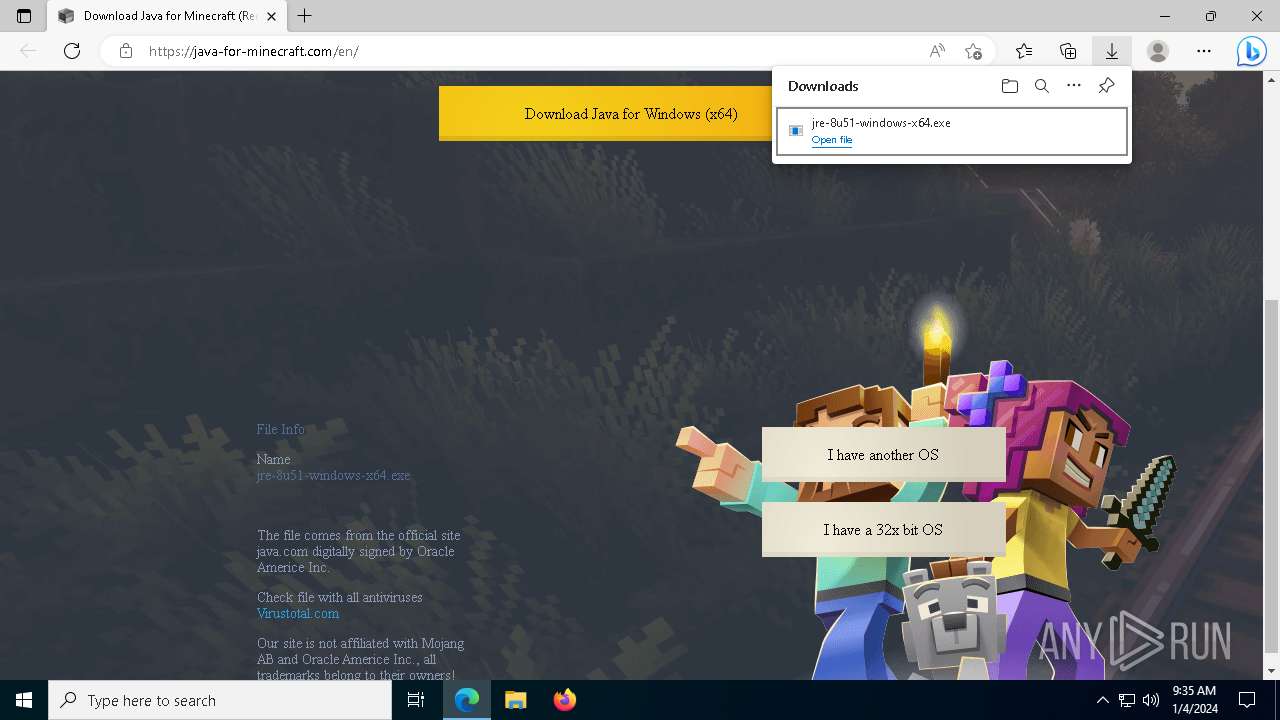View site information lock icon
The height and width of the screenshot is (720, 1280).
pyautogui.click(x=126, y=51)
